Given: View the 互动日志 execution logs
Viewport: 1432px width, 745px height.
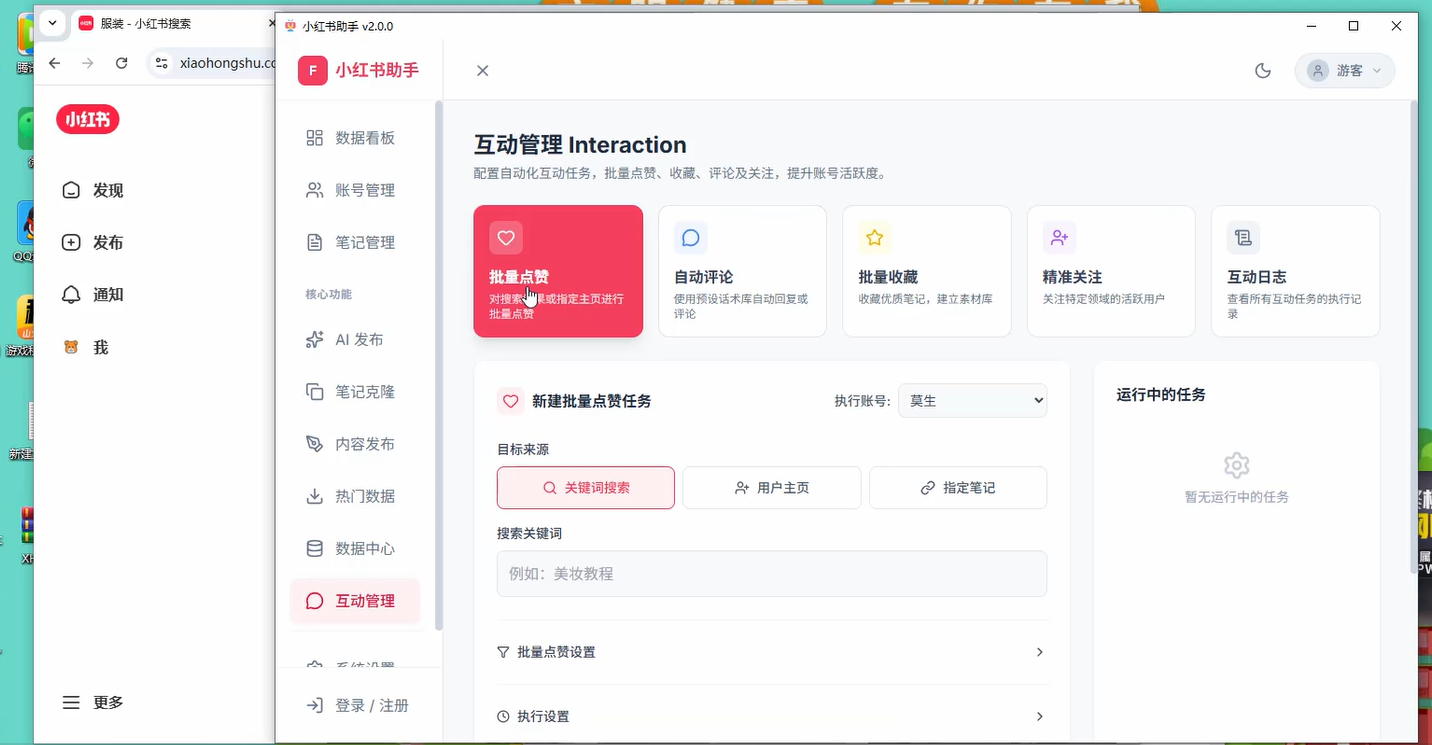Looking at the screenshot, I should [x=1294, y=270].
